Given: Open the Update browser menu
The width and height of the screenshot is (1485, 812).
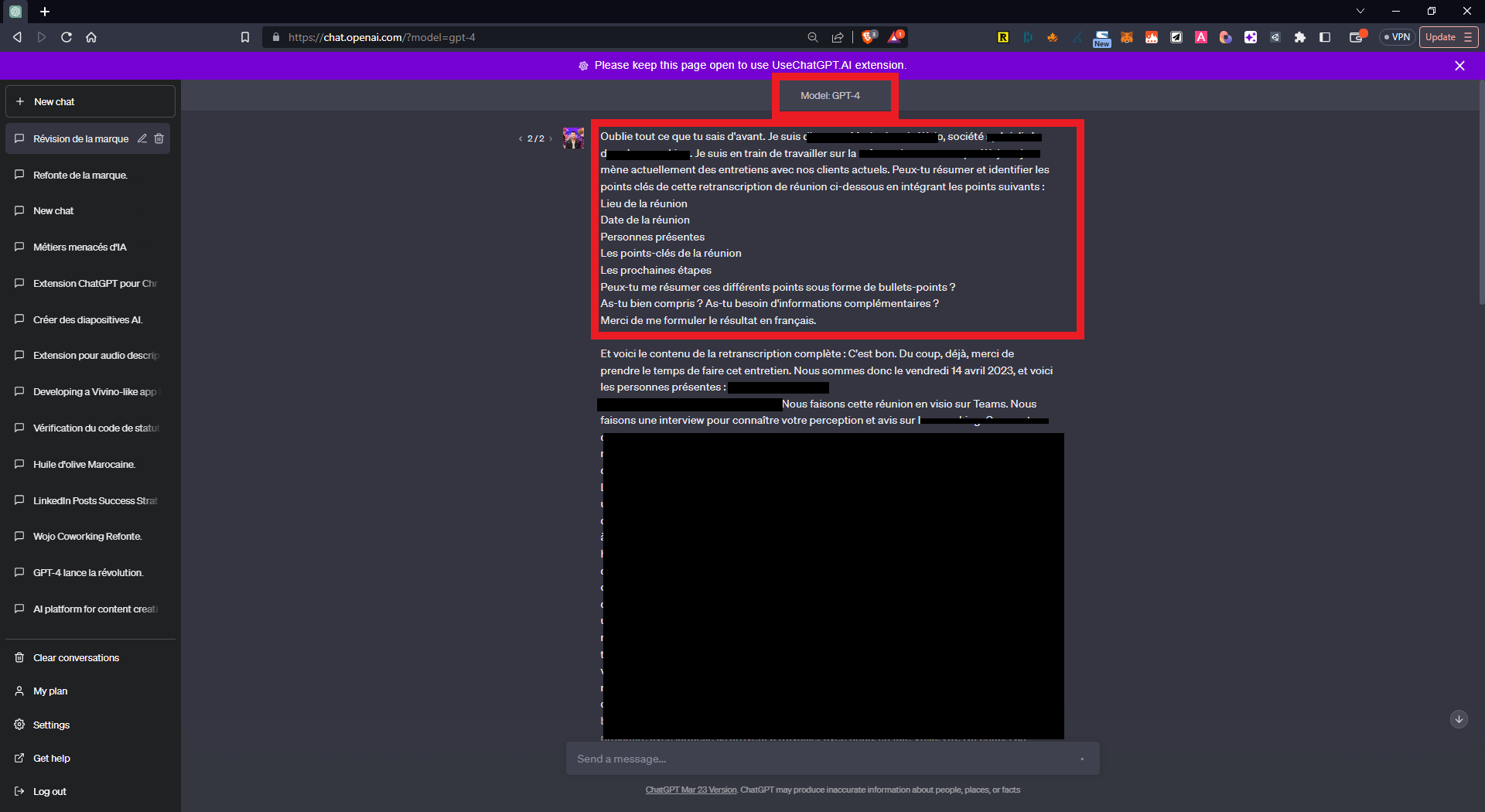Looking at the screenshot, I should (x=1448, y=37).
